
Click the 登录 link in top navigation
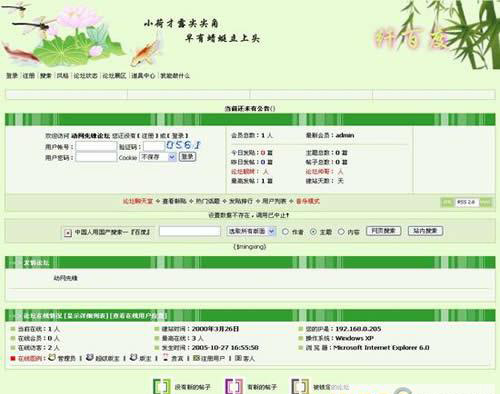[12, 76]
